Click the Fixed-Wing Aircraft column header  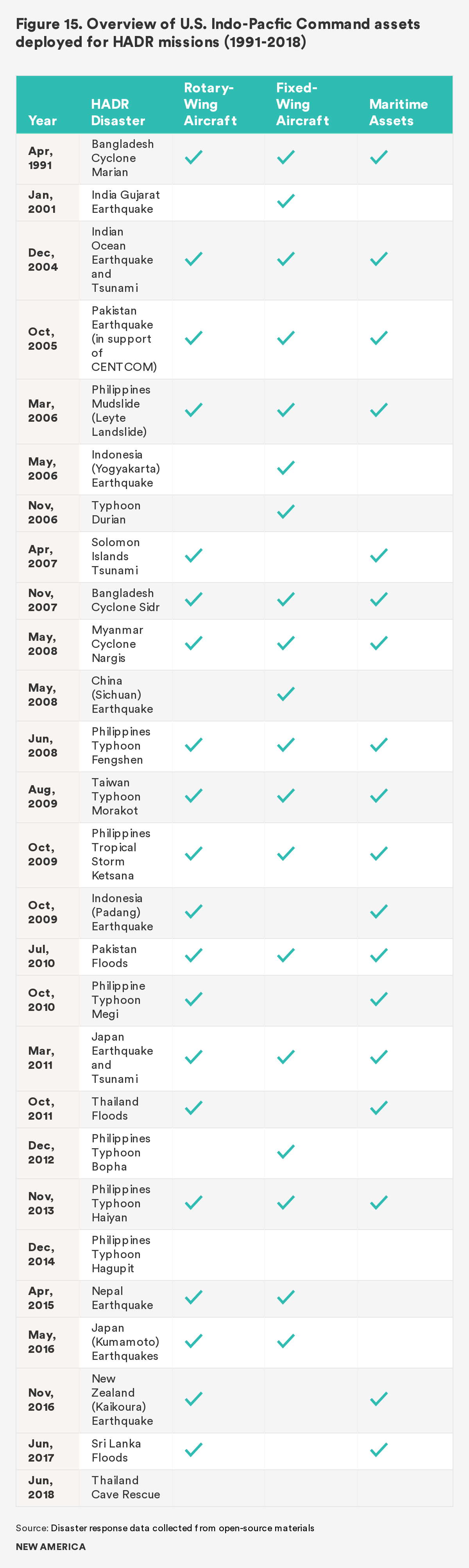pos(303,104)
